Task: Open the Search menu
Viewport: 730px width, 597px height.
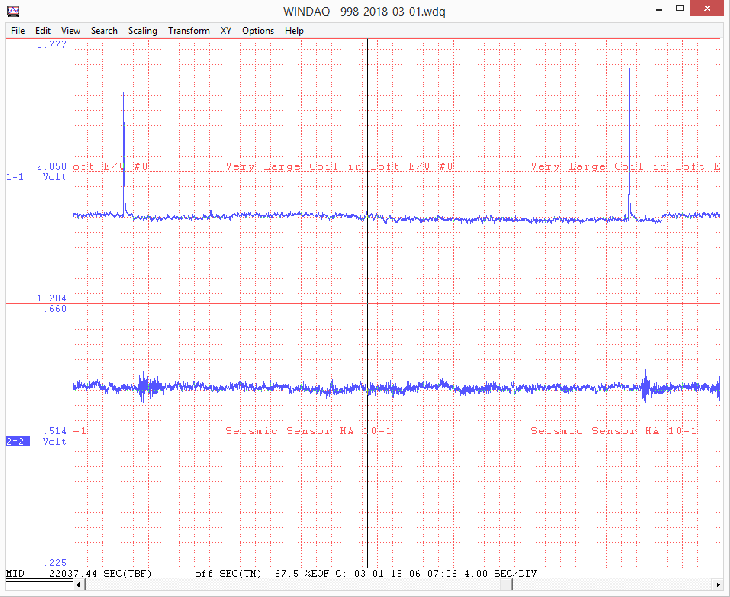Action: click(x=104, y=31)
